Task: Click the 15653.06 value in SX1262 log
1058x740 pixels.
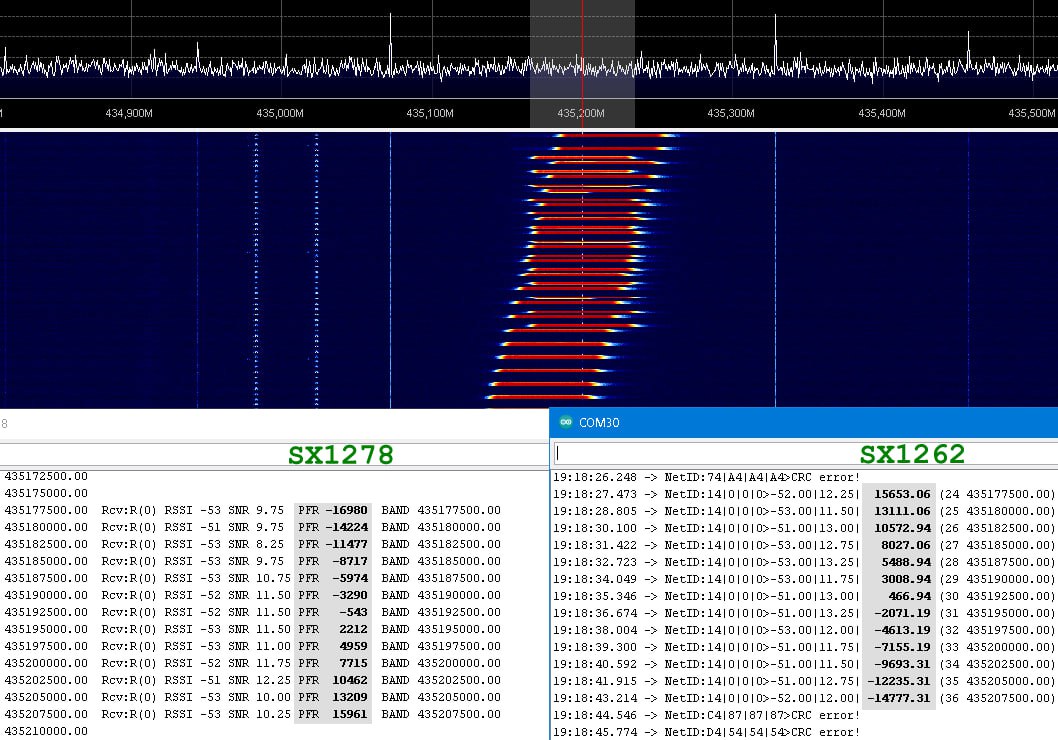Action: click(x=902, y=494)
